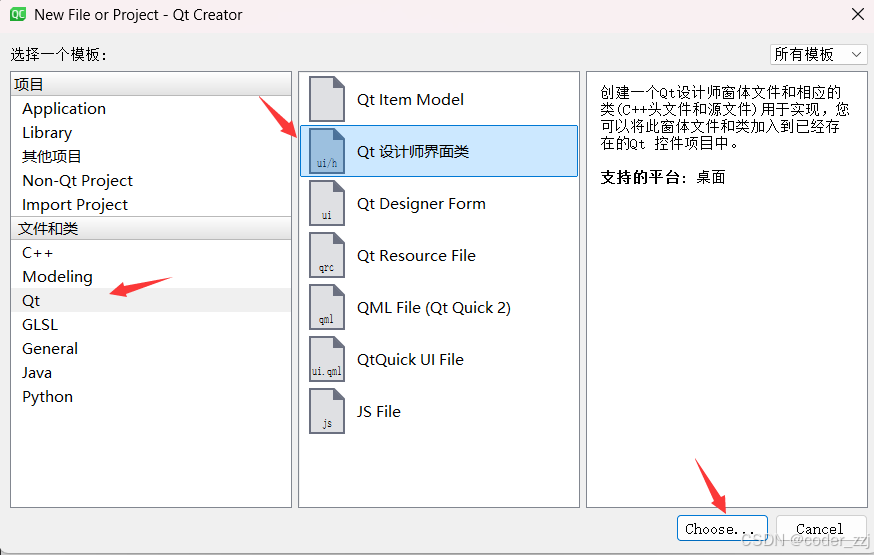
Task: Choose the Qt 设计师界面类 template
Action: pos(439,151)
